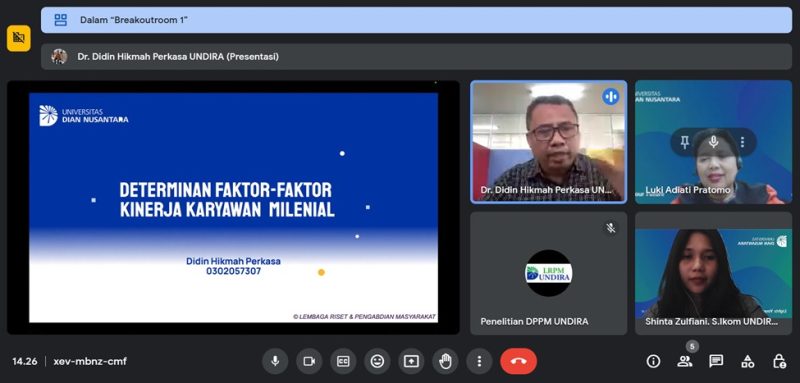Open the chat messages icon
Image resolution: width=800 pixels, height=383 pixels.
click(716, 361)
